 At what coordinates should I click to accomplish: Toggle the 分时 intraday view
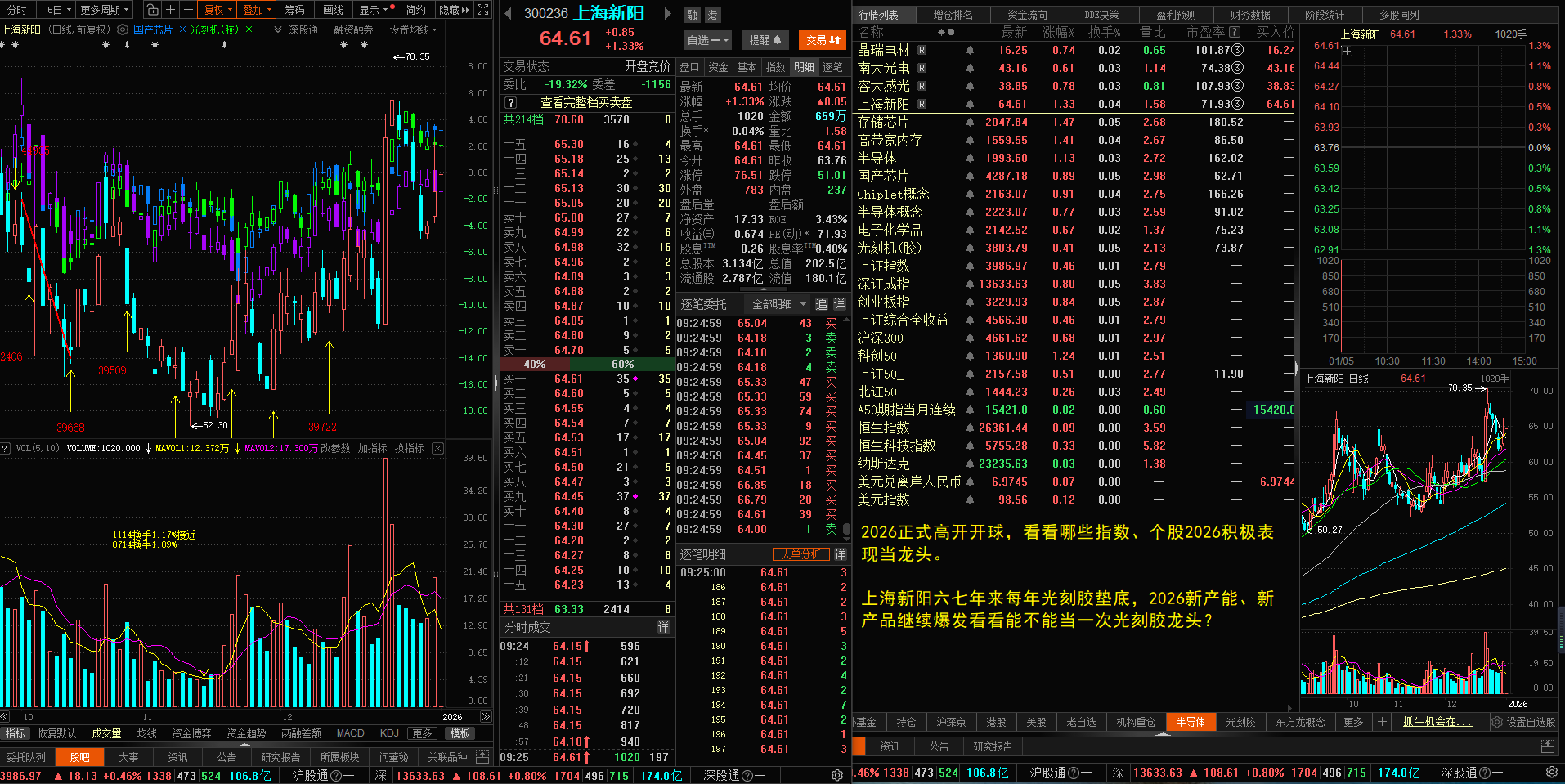17,10
